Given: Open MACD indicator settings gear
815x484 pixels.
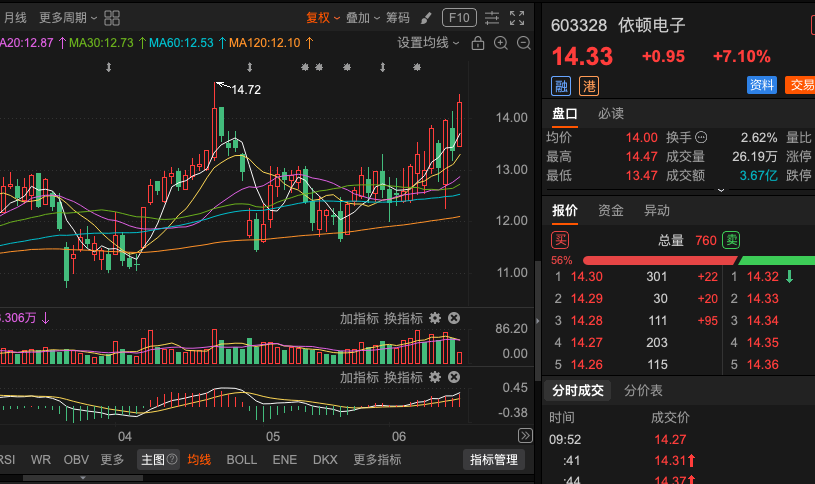Looking at the screenshot, I should (x=435, y=377).
